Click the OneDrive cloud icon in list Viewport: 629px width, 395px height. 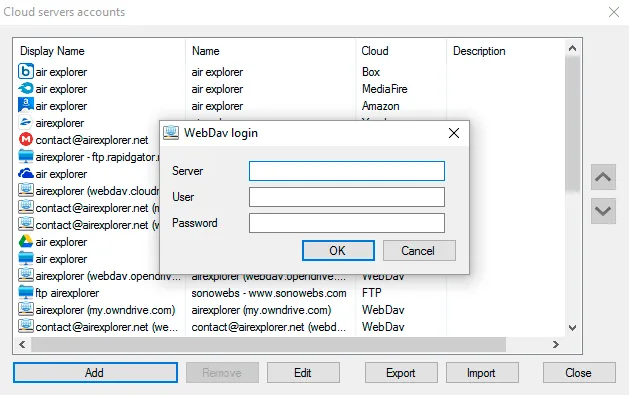pos(26,173)
